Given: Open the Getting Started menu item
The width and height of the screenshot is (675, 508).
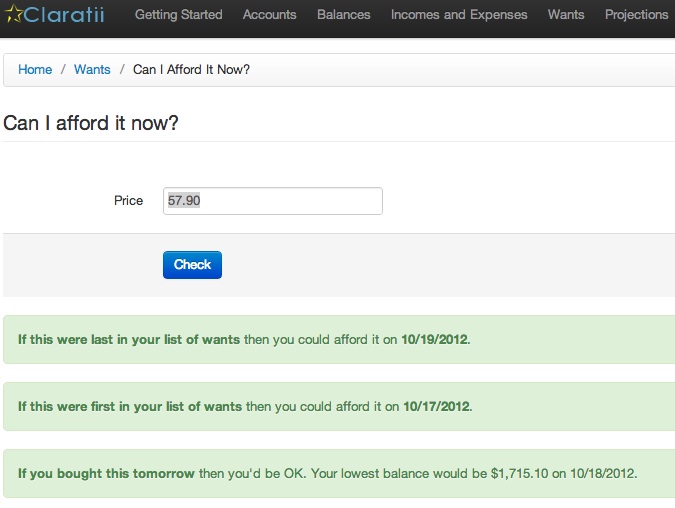Looking at the screenshot, I should click(179, 15).
